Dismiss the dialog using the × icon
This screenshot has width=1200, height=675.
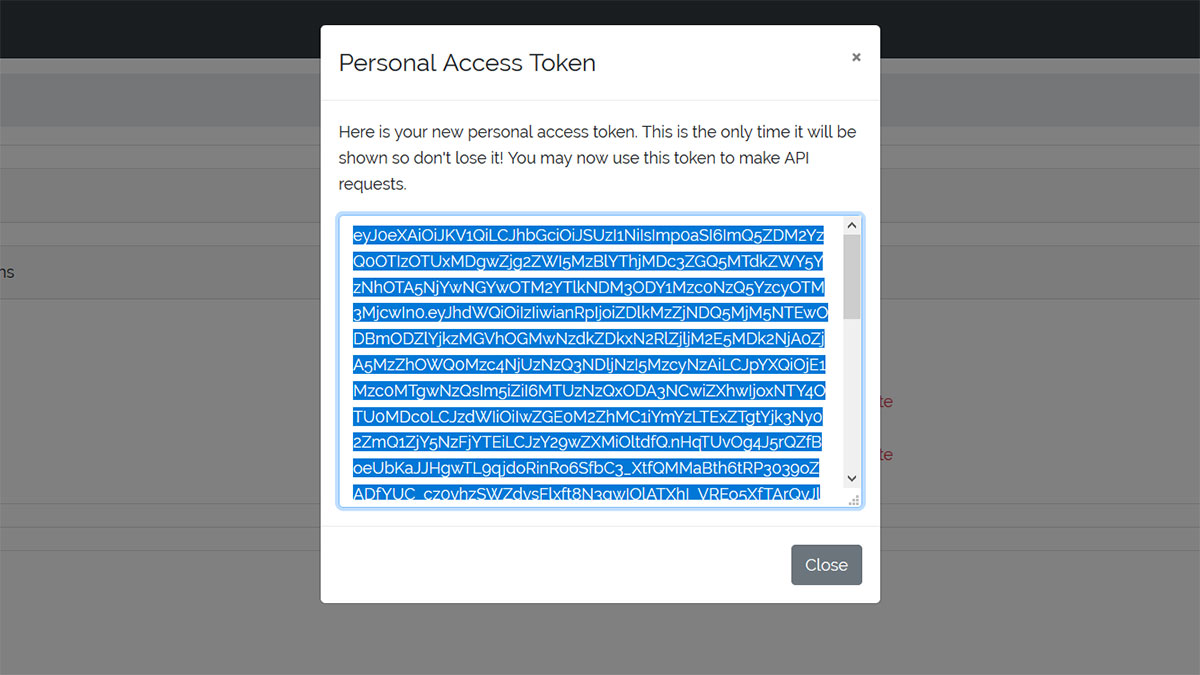856,58
